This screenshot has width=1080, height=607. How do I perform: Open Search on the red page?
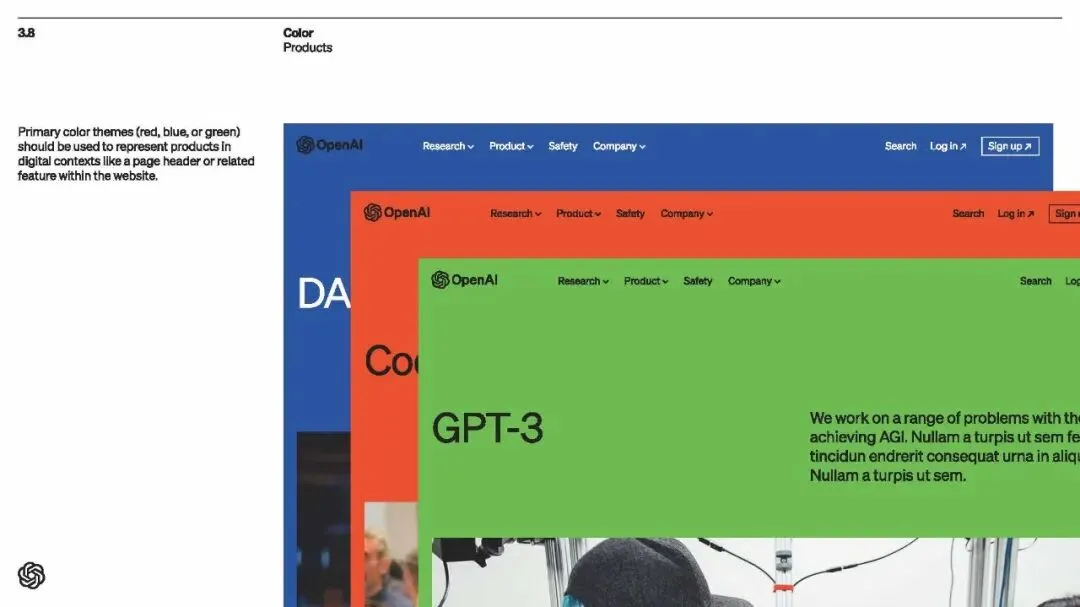point(968,214)
